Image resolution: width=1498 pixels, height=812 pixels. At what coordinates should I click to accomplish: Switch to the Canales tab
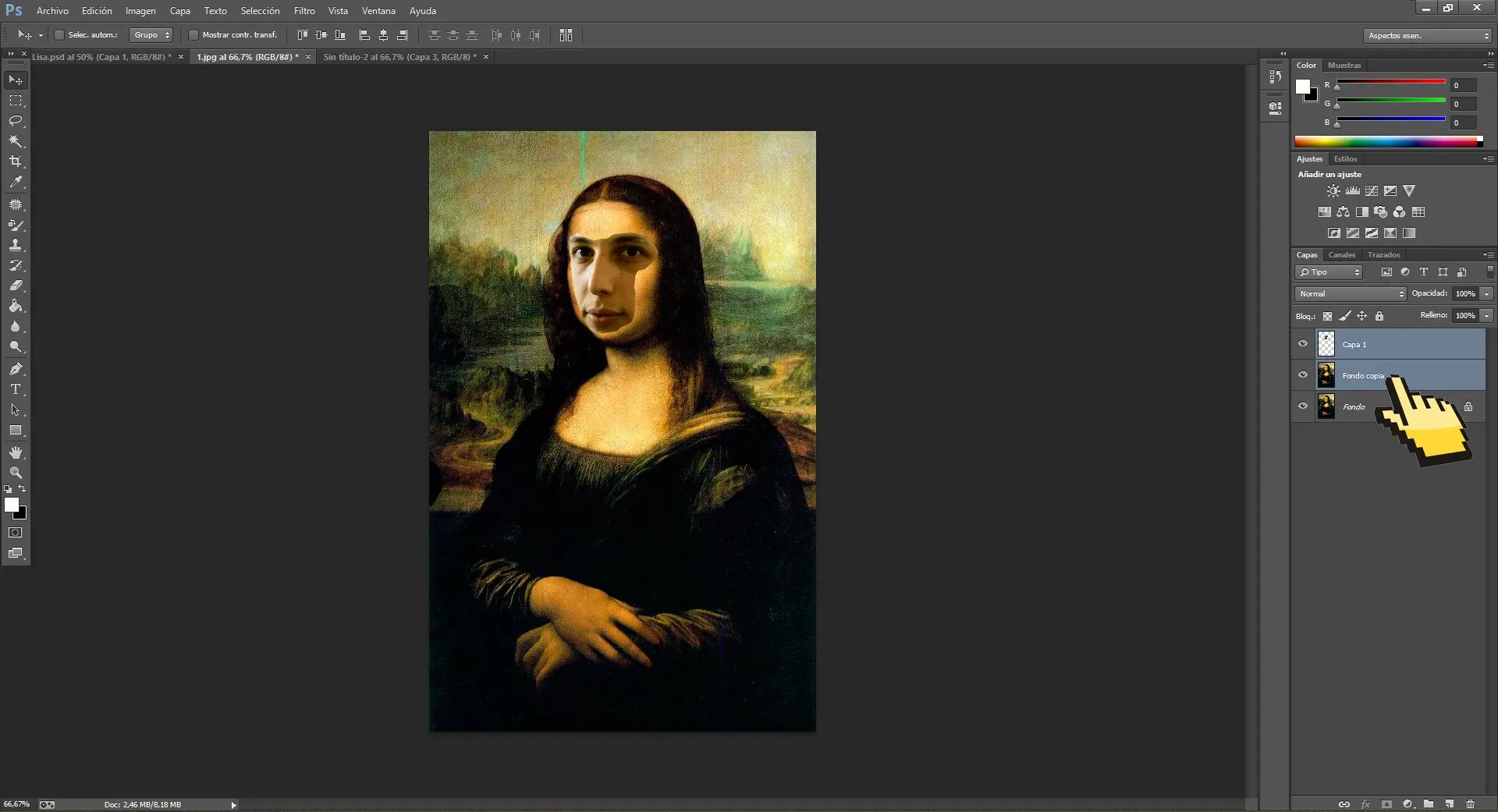1342,255
